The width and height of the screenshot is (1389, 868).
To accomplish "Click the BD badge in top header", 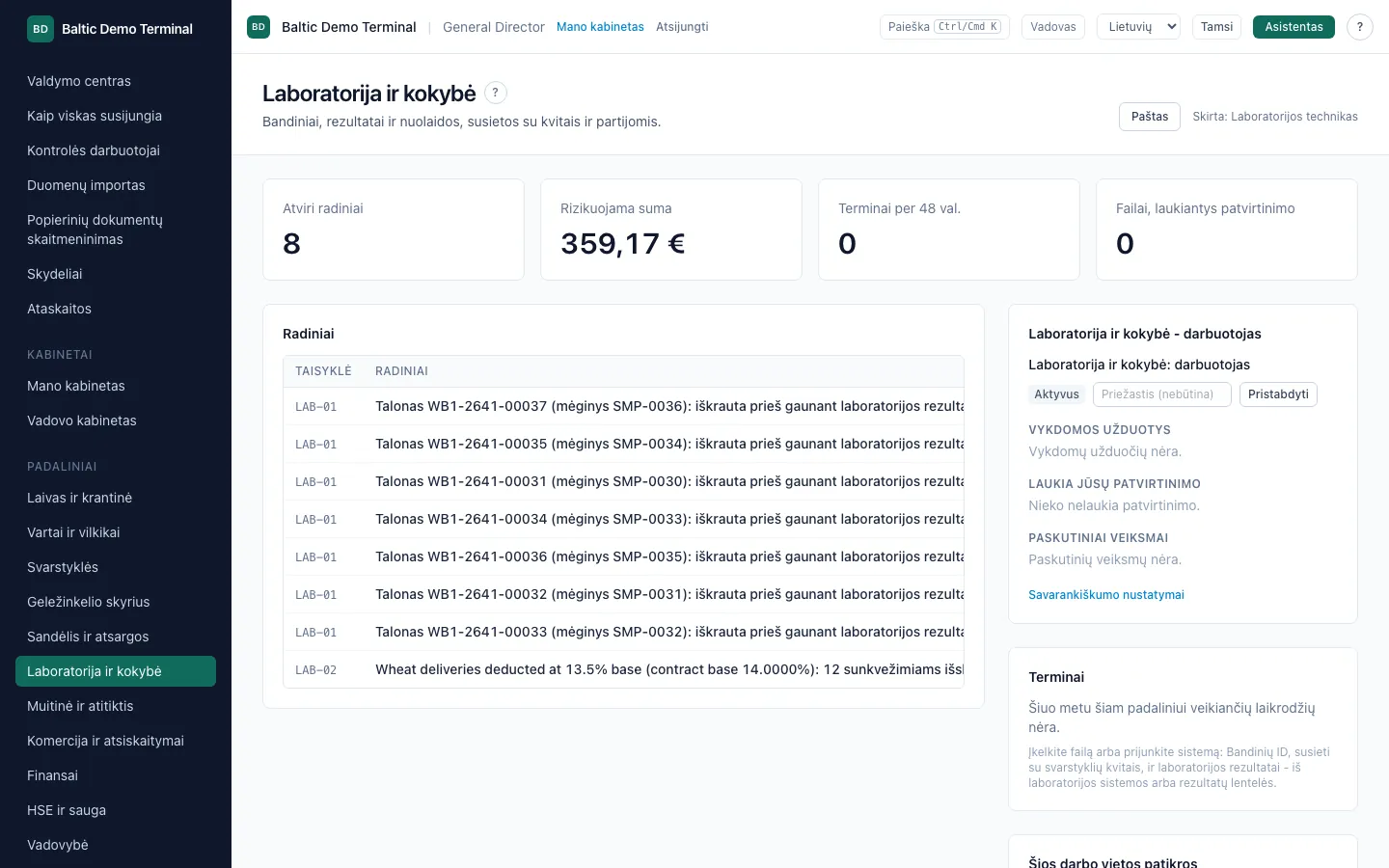I will click(259, 27).
